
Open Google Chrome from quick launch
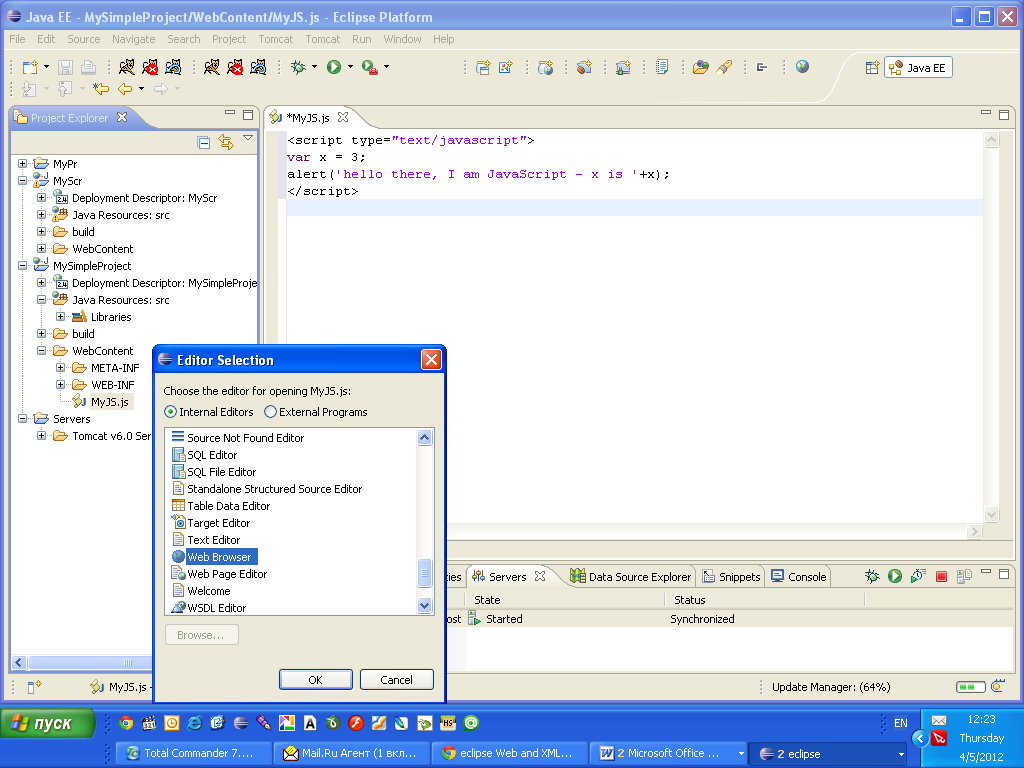pos(127,723)
